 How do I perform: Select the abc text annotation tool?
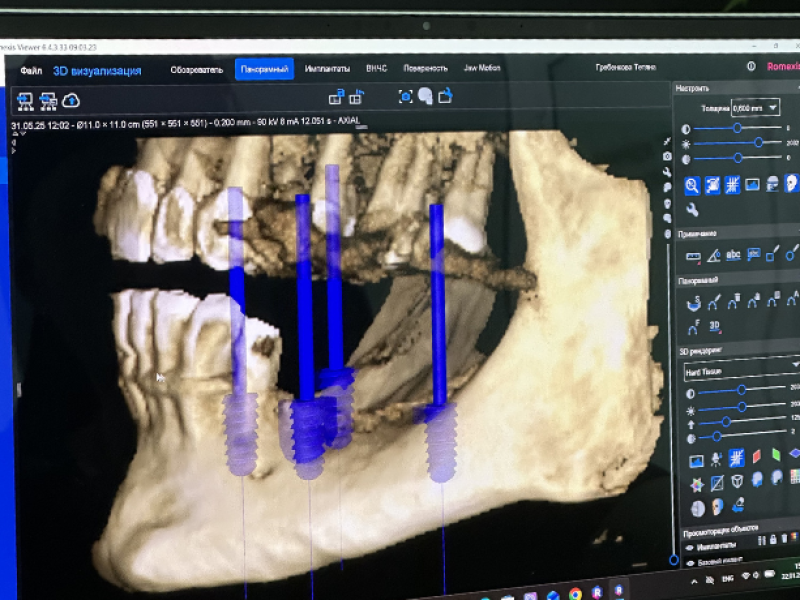point(733,255)
